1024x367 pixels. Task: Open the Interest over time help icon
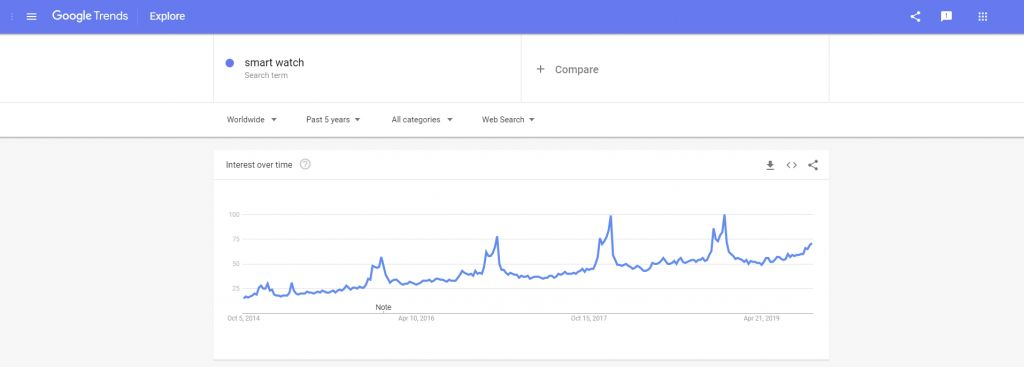point(305,165)
